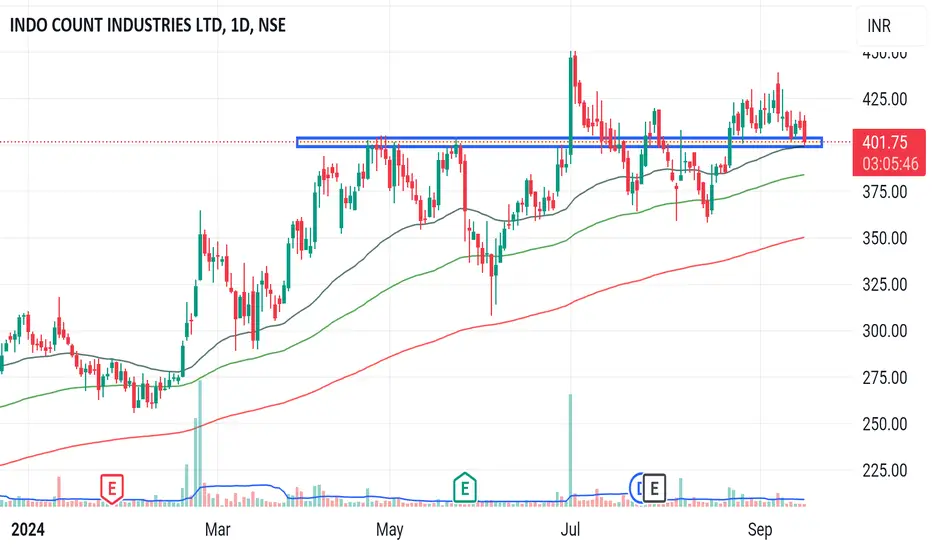The image size is (932, 550).
Task: Click the 225.00 price axis label
Action: coord(884,470)
